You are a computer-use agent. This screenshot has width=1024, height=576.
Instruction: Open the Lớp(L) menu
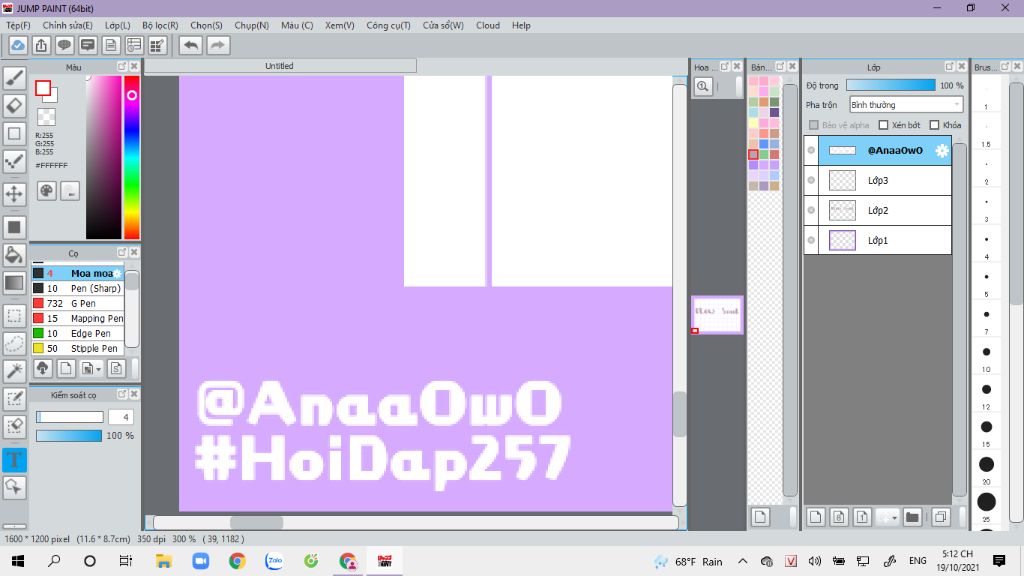tap(118, 25)
